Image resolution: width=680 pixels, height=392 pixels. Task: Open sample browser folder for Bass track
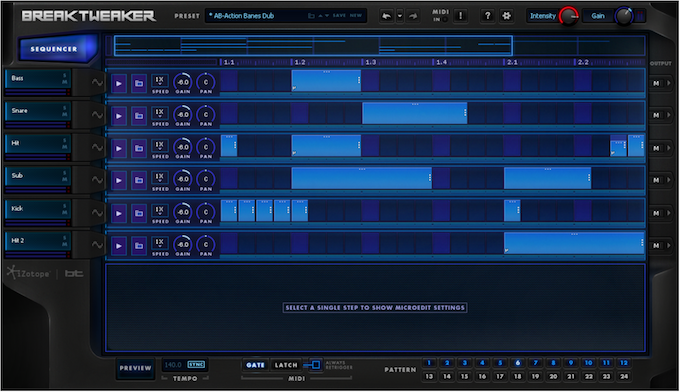coord(139,83)
